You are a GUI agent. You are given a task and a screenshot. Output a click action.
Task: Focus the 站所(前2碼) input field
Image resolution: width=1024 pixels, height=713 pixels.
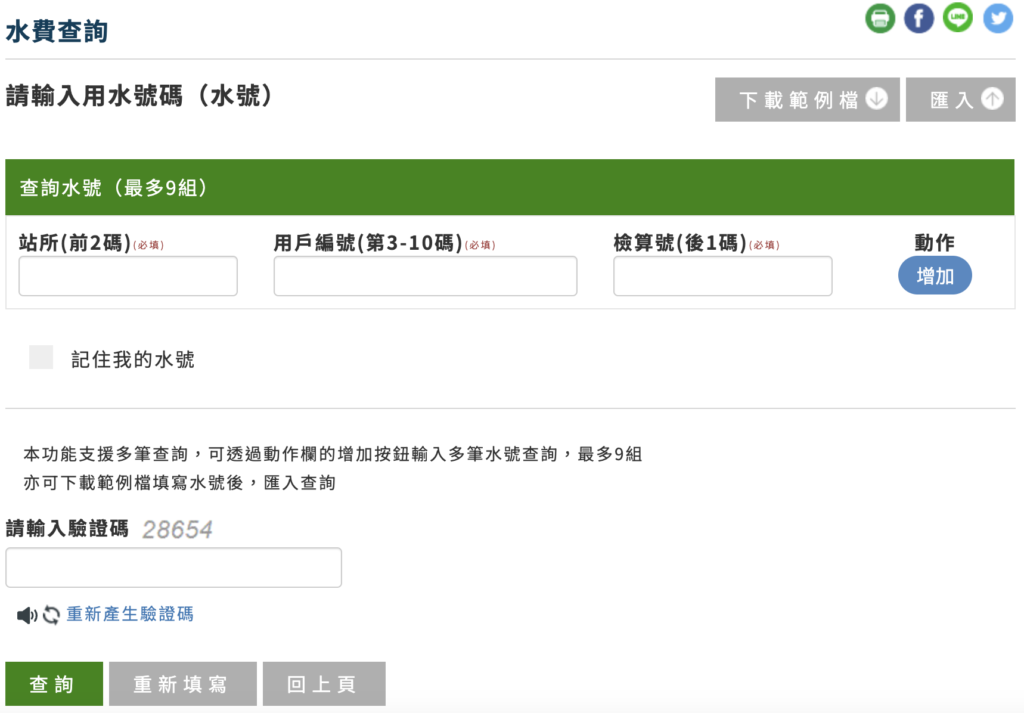(x=128, y=276)
